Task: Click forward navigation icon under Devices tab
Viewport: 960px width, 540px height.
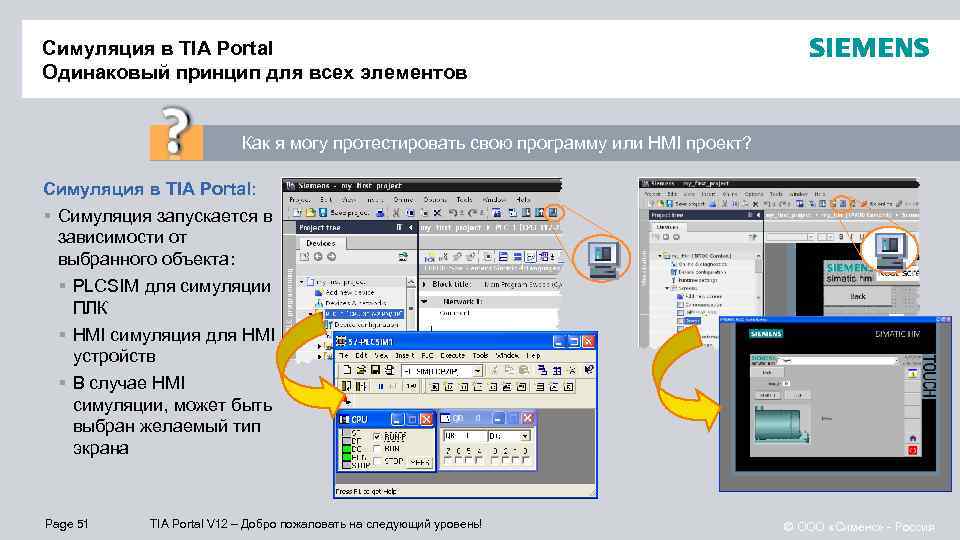Action: coord(331,257)
